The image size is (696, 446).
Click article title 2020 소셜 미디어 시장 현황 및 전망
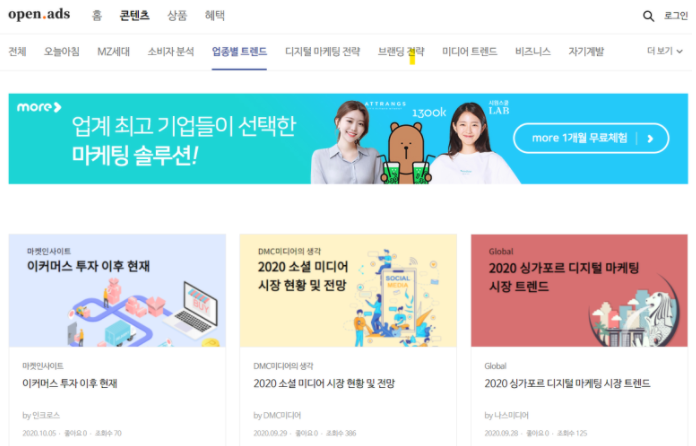(x=324, y=383)
